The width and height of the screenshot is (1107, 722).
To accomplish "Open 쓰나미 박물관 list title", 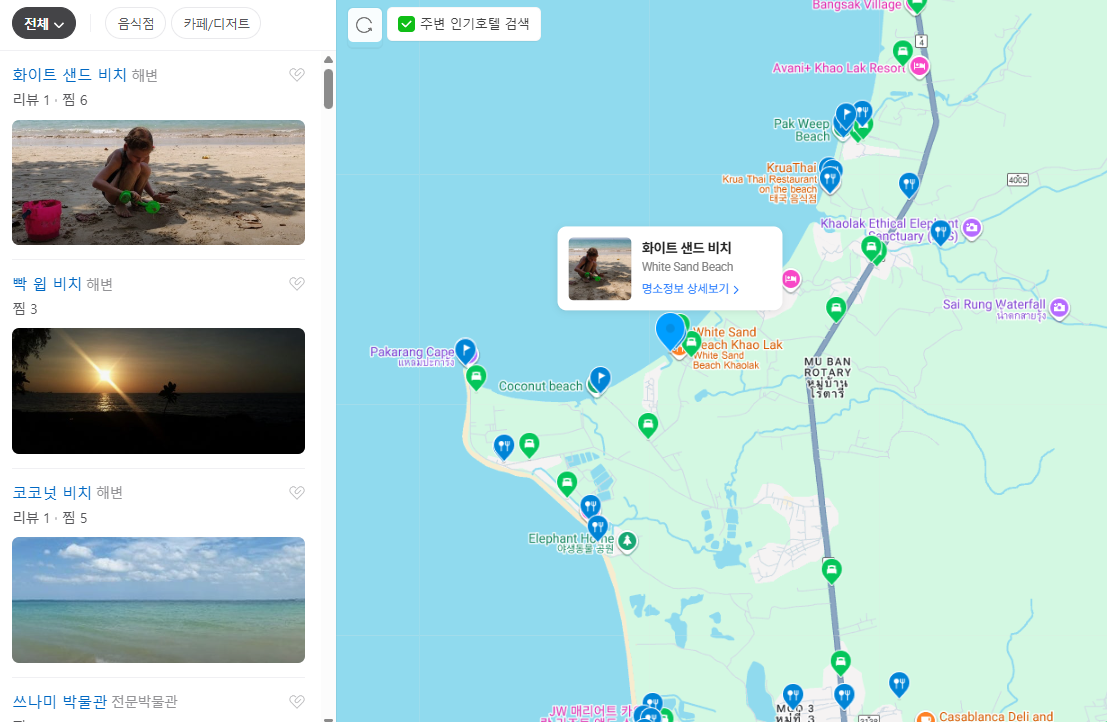I will point(59,702).
